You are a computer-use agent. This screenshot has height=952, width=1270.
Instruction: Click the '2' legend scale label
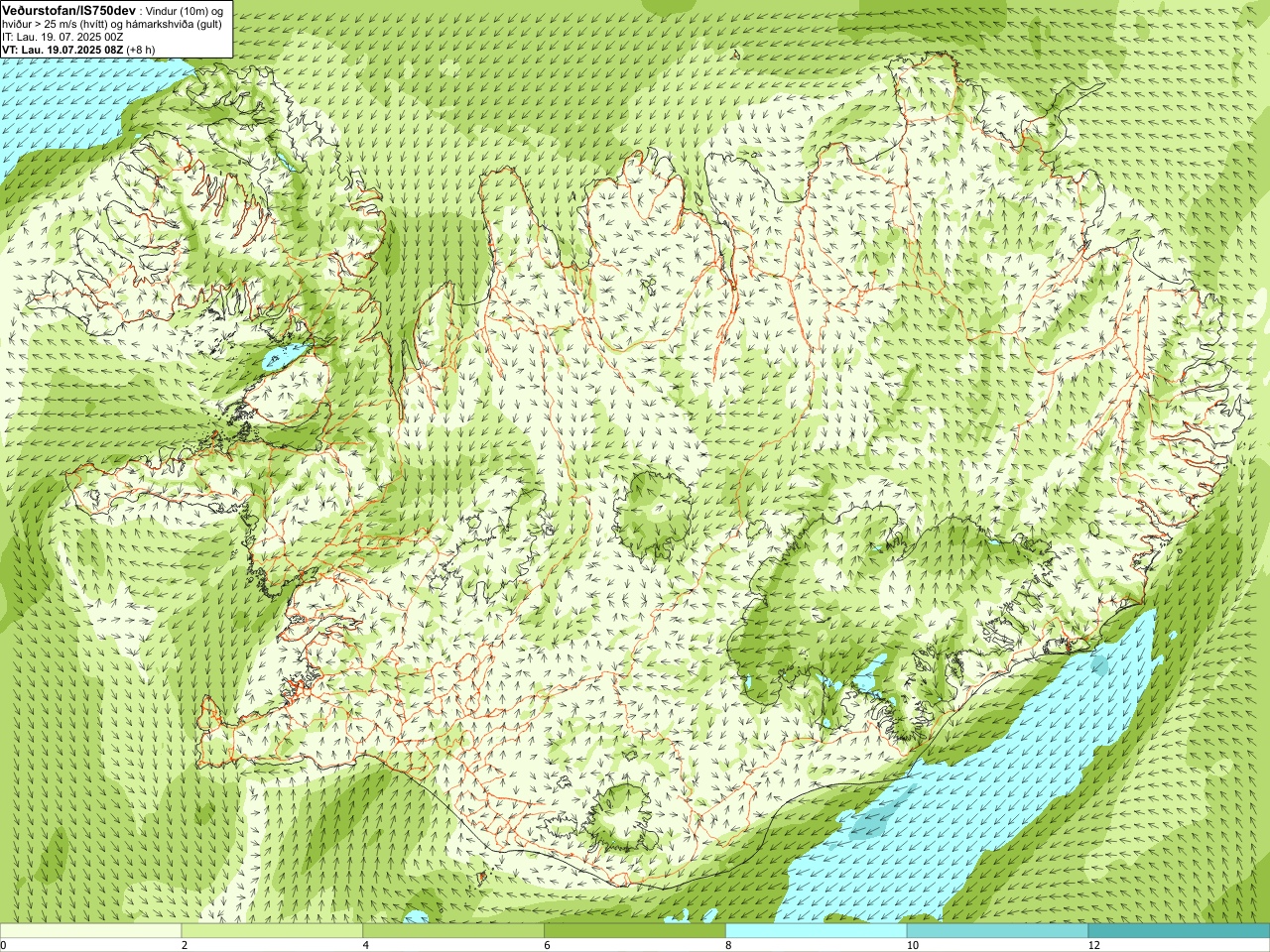coord(185,945)
